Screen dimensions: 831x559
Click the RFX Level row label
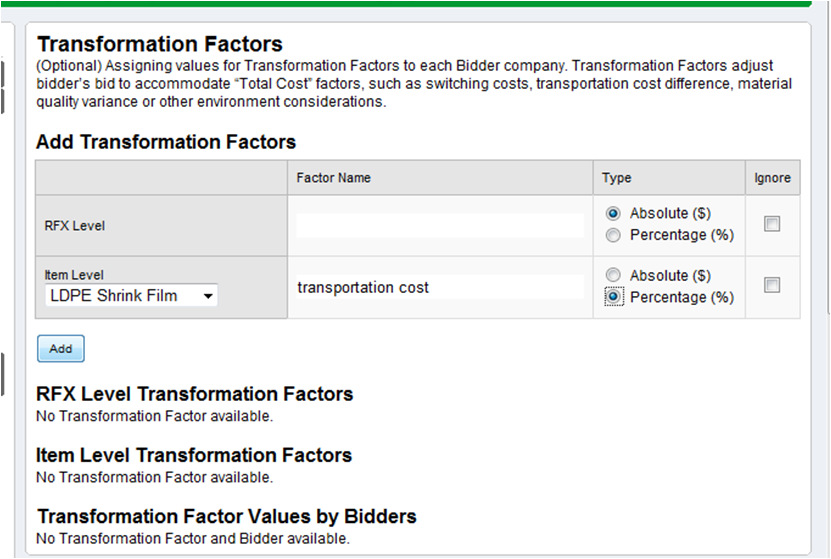75,226
